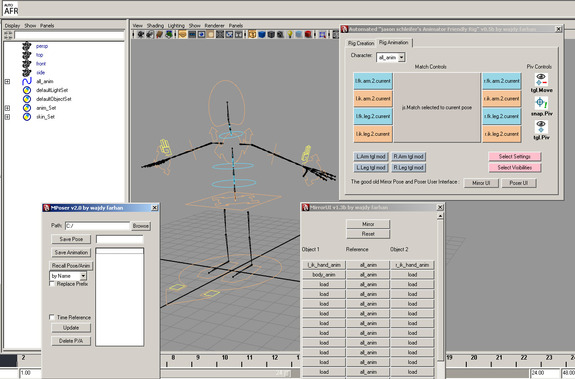This screenshot has height=379, width=575.
Task: Open Camera Attributes icon in viewport toolbar
Action: pyautogui.click(x=150, y=34)
